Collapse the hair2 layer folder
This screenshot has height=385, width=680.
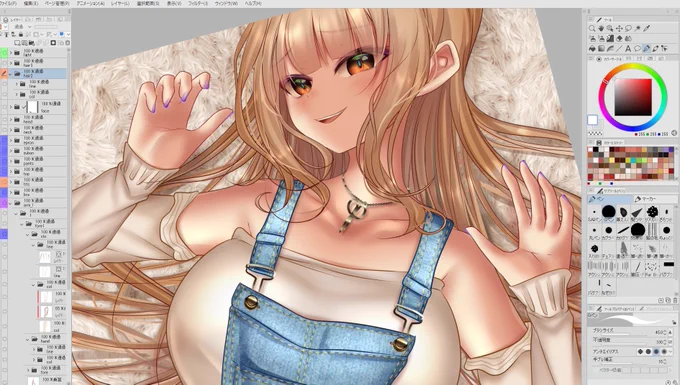click(11, 74)
